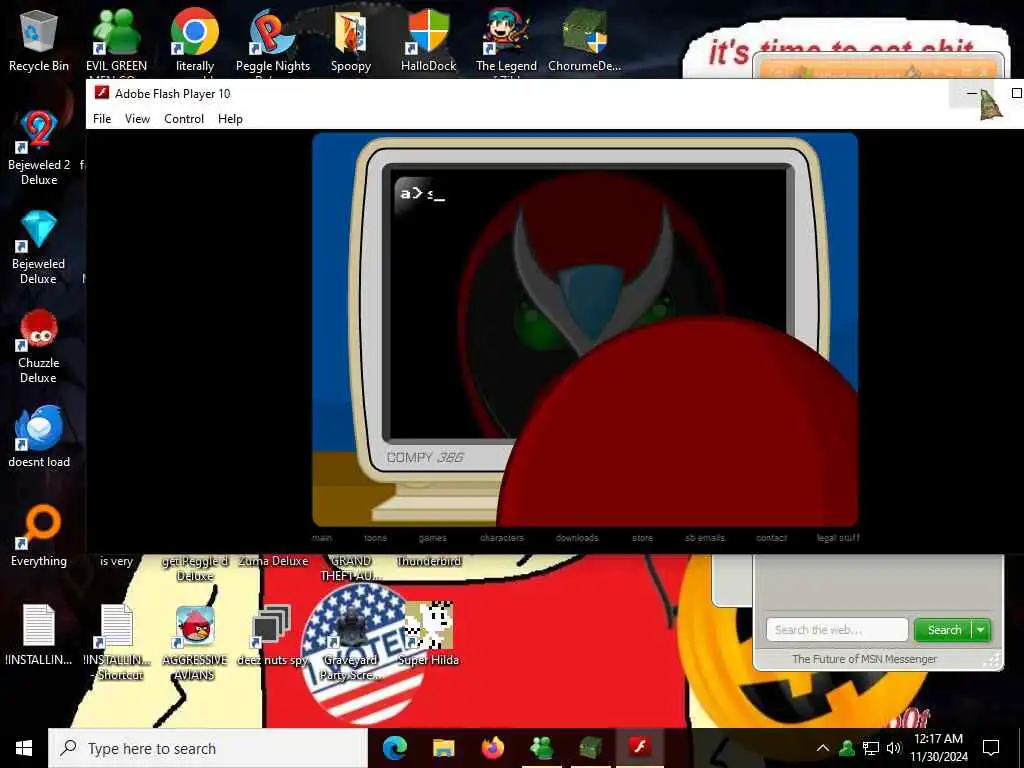Open the notification center icon
Screen dimensions: 1024x768
pyautogui.click(x=991, y=748)
